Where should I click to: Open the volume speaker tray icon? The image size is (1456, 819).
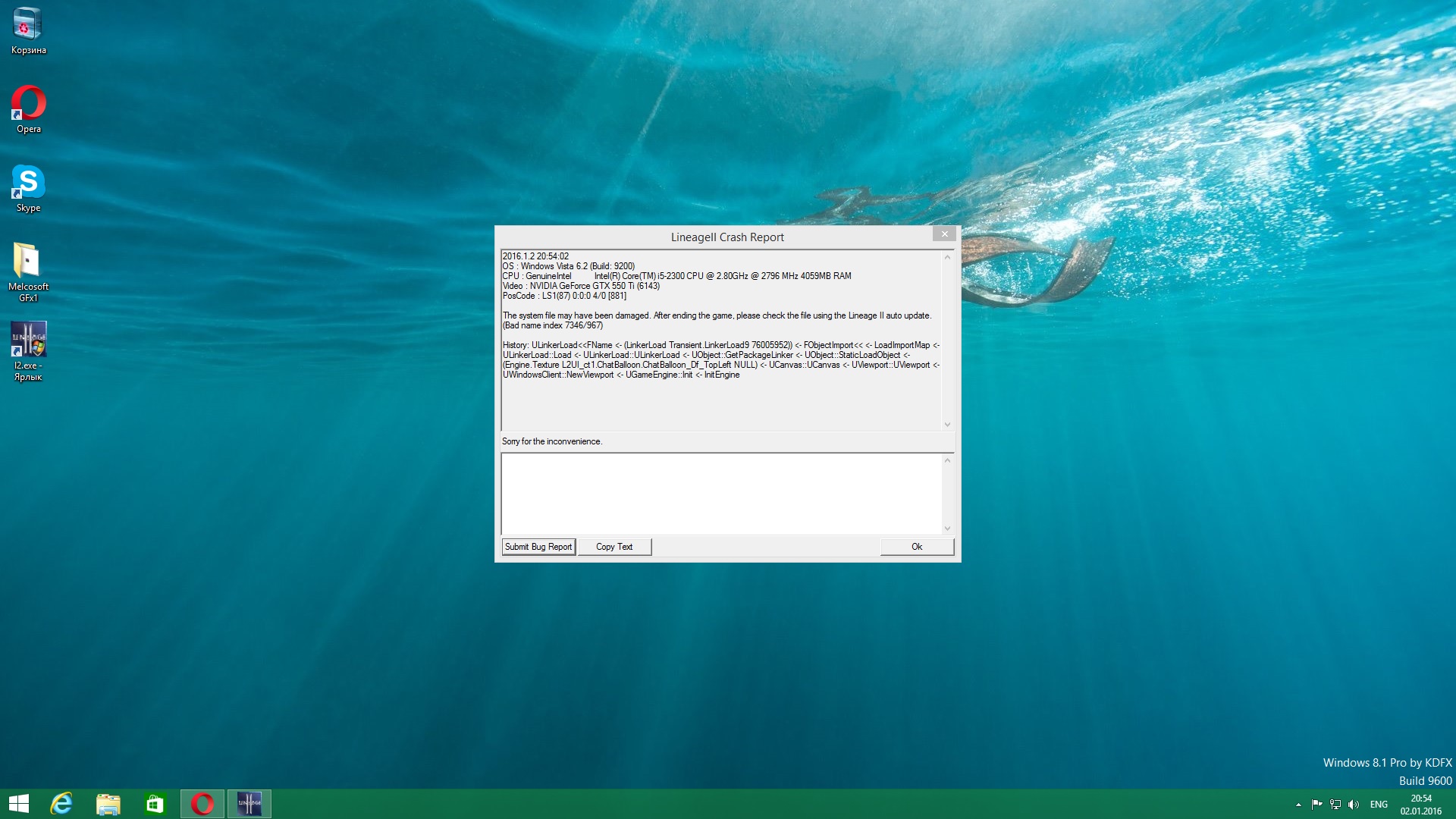coord(1354,805)
